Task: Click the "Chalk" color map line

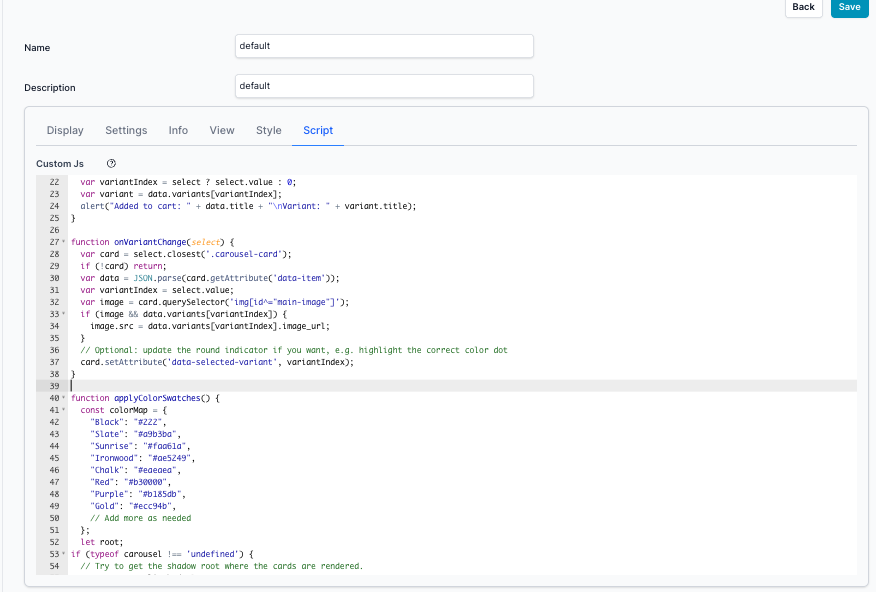Action: point(135,470)
